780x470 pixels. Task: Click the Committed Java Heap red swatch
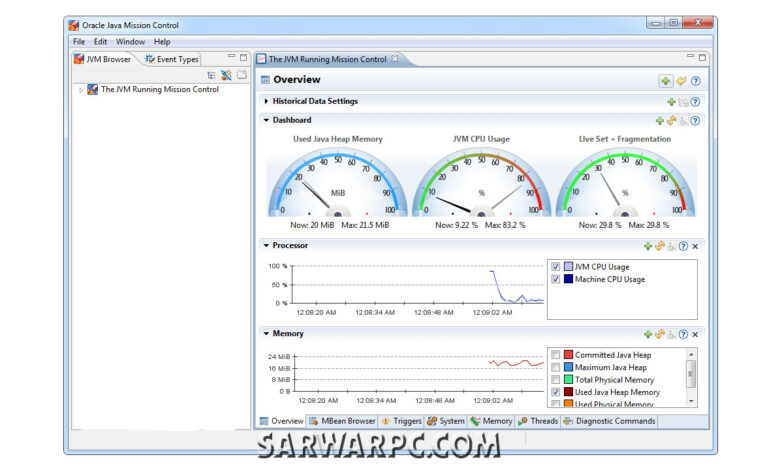click(x=568, y=355)
